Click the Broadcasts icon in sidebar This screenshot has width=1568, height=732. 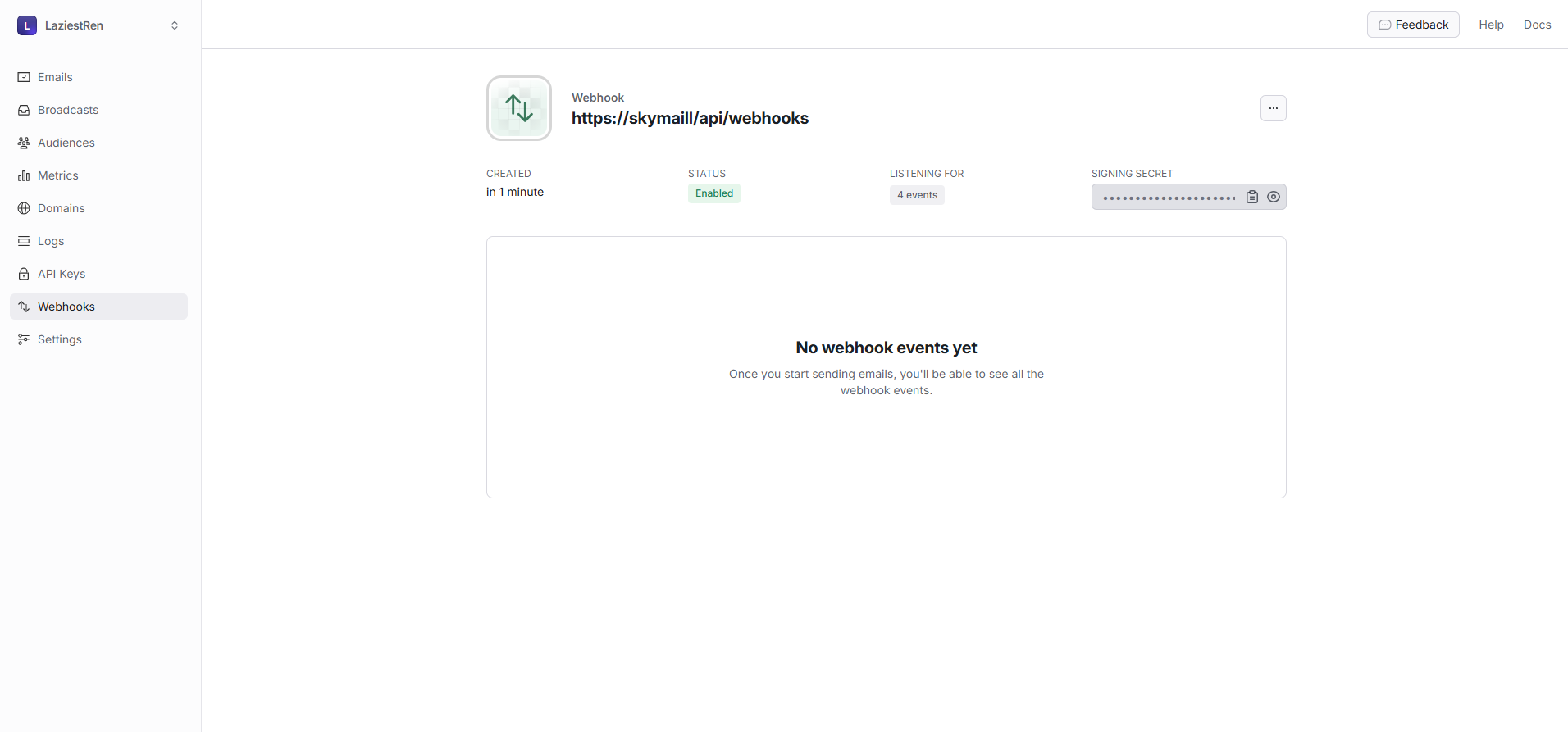(24, 110)
